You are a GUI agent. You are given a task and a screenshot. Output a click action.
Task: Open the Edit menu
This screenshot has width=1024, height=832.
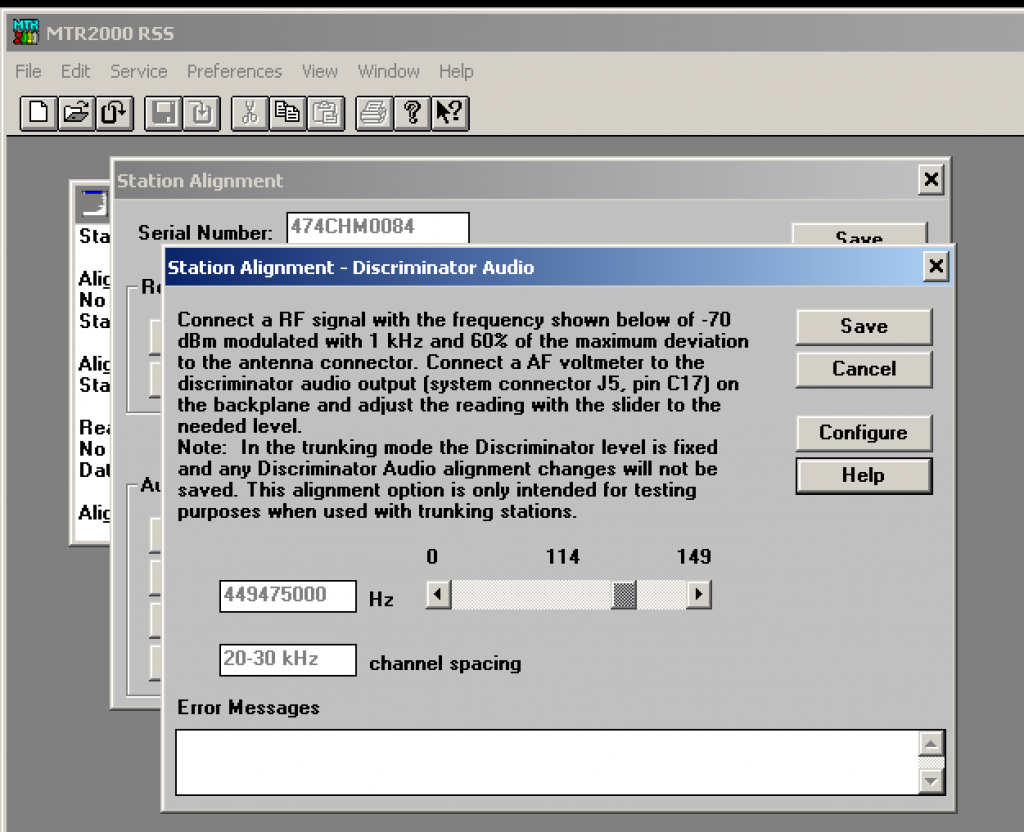(x=75, y=71)
